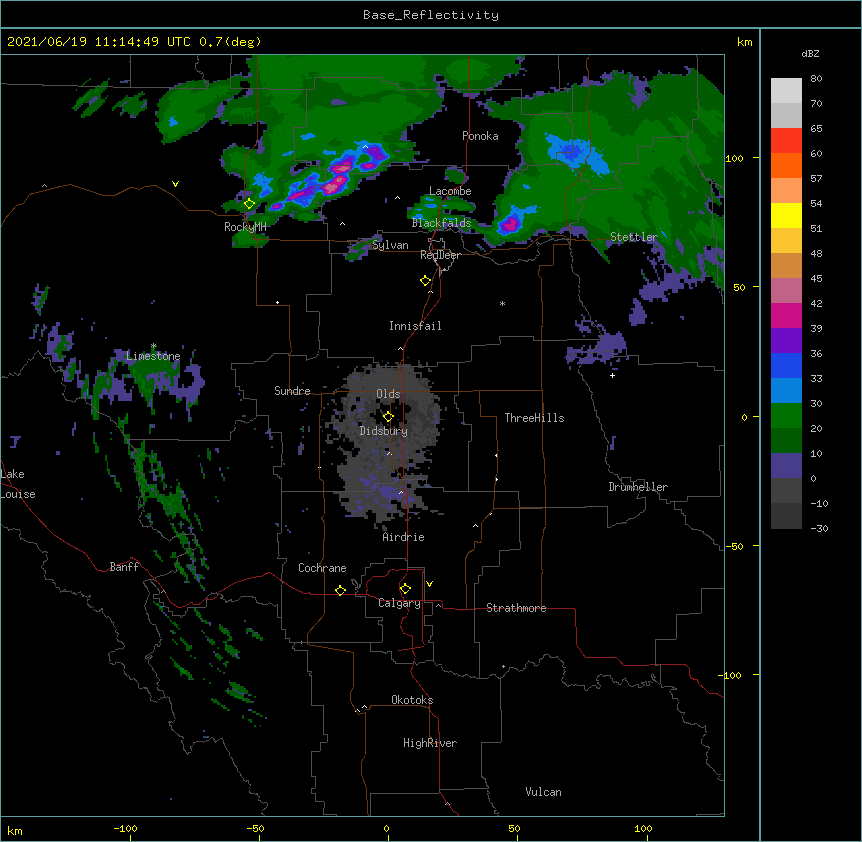Click the white plus marker north of Drumheller
The width and height of the screenshot is (862, 842).
(612, 375)
